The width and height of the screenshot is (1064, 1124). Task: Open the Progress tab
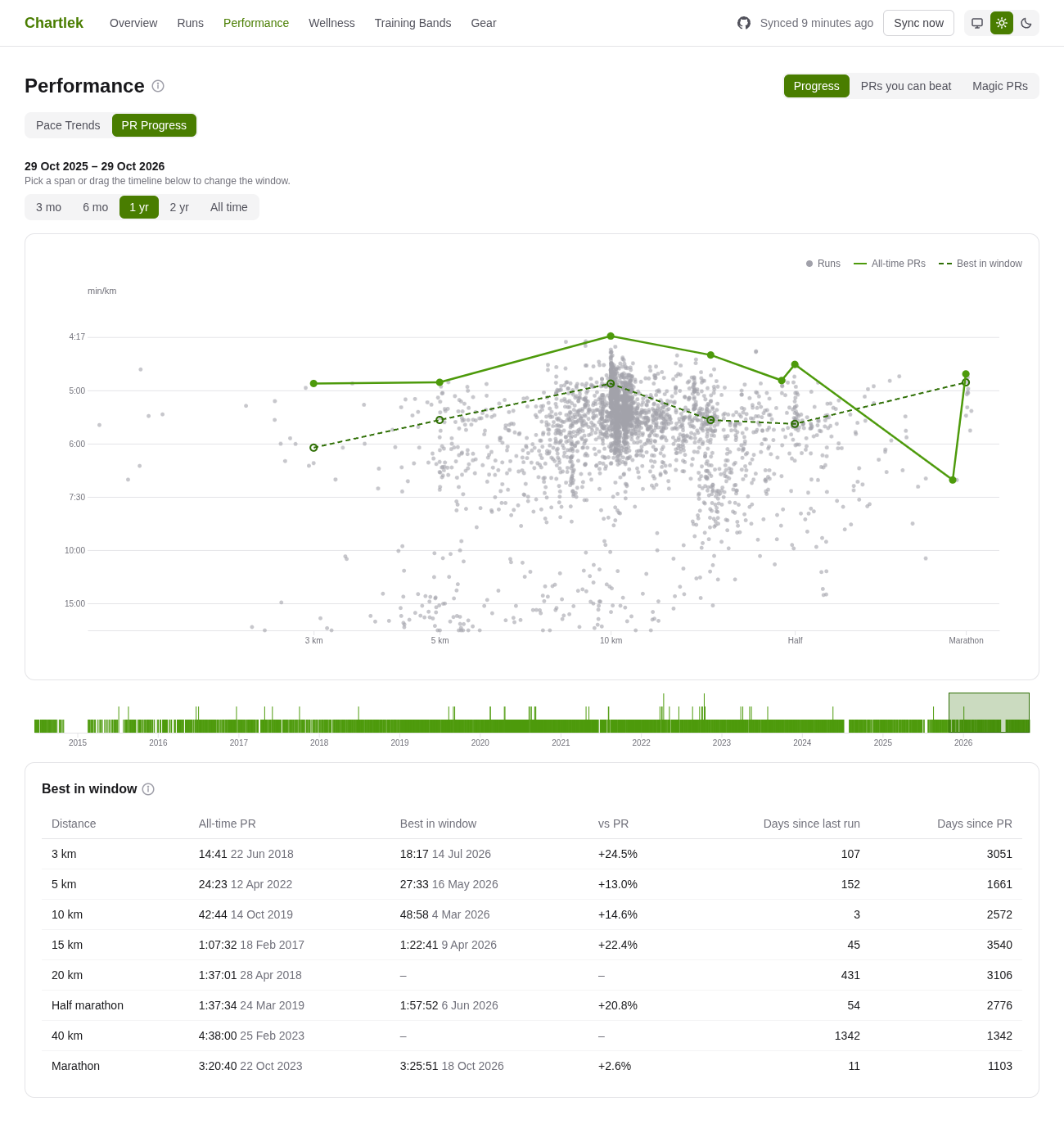tap(816, 86)
